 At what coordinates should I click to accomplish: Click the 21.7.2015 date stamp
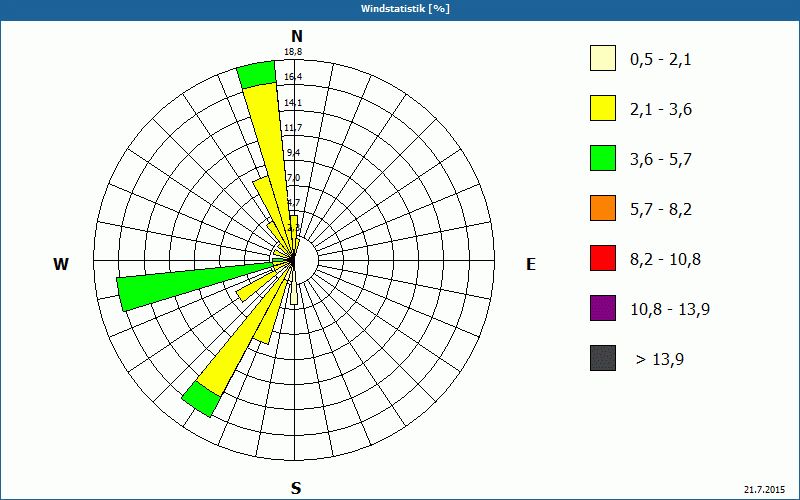tap(764, 490)
